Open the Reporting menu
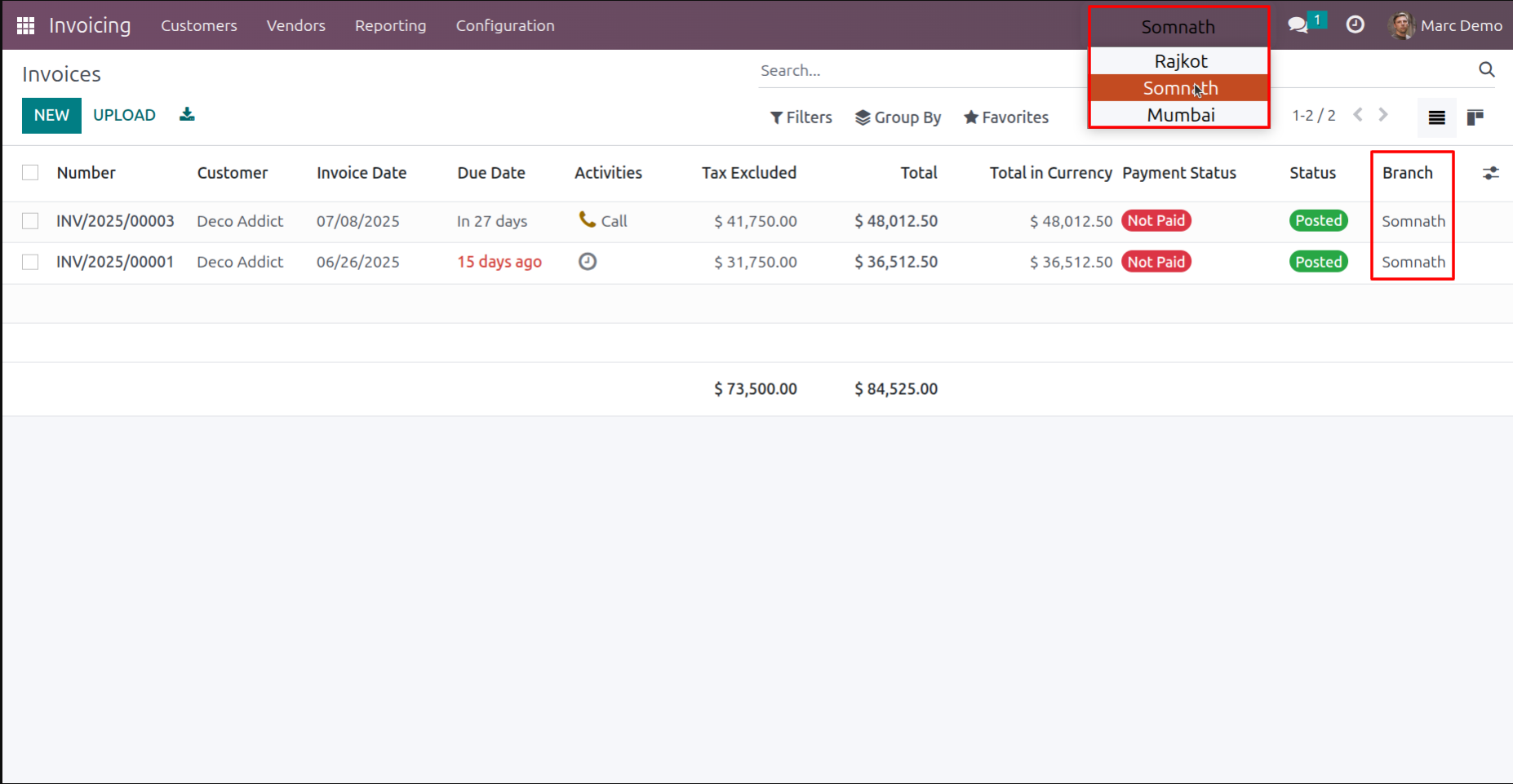Image resolution: width=1513 pixels, height=784 pixels. pyautogui.click(x=390, y=25)
